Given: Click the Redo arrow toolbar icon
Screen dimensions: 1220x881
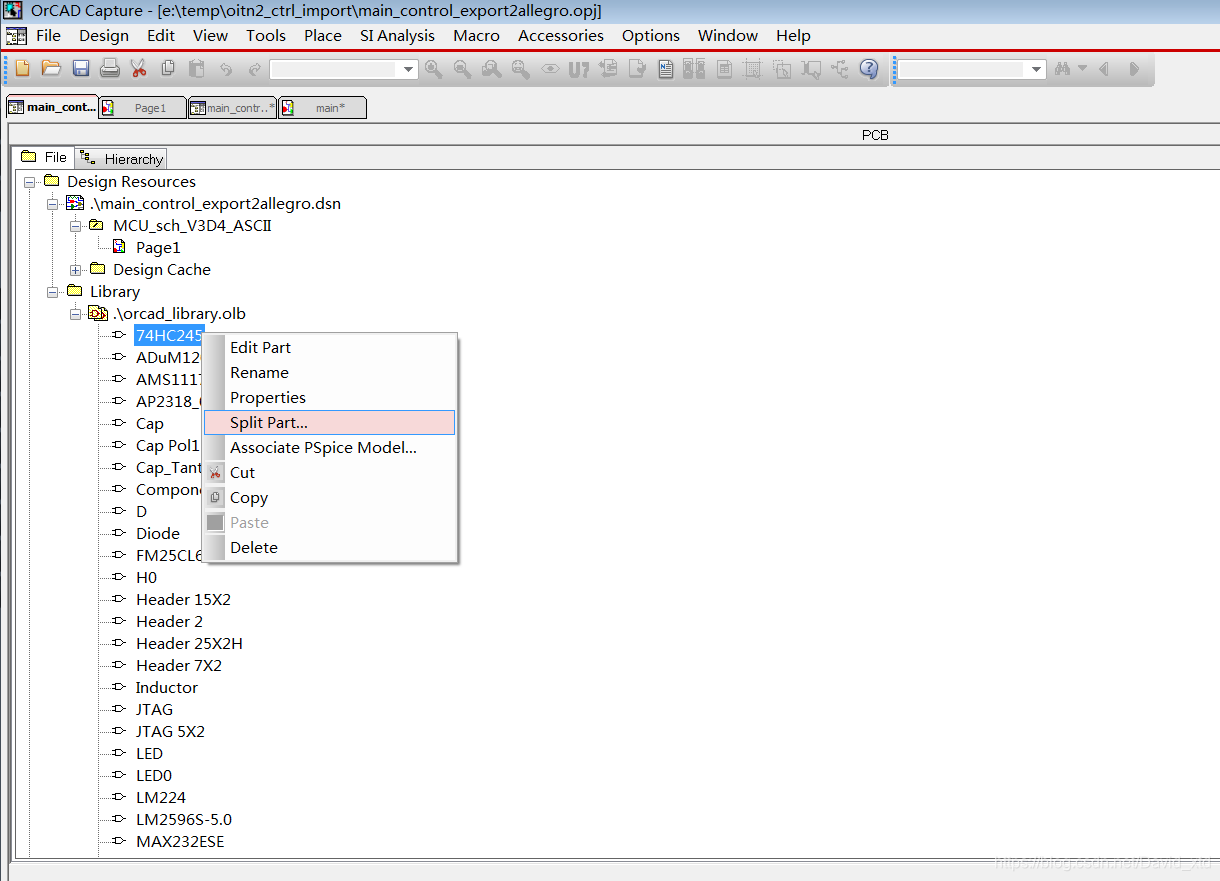Looking at the screenshot, I should tap(254, 69).
